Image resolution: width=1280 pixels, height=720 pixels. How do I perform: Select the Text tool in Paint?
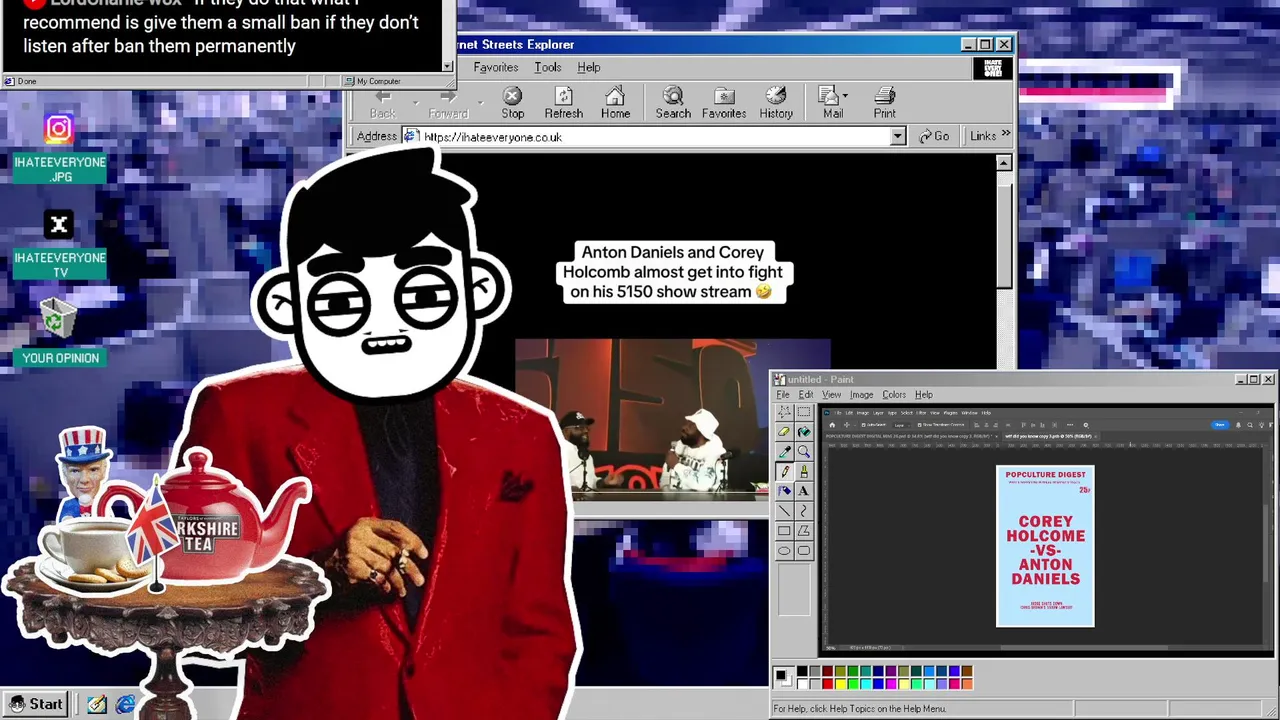[804, 490]
